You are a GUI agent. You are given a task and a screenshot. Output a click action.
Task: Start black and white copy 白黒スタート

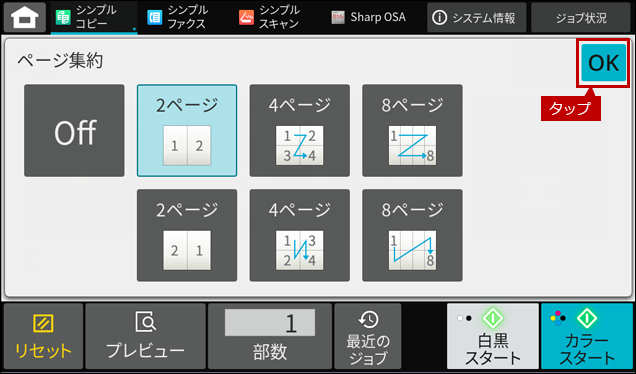coord(493,336)
